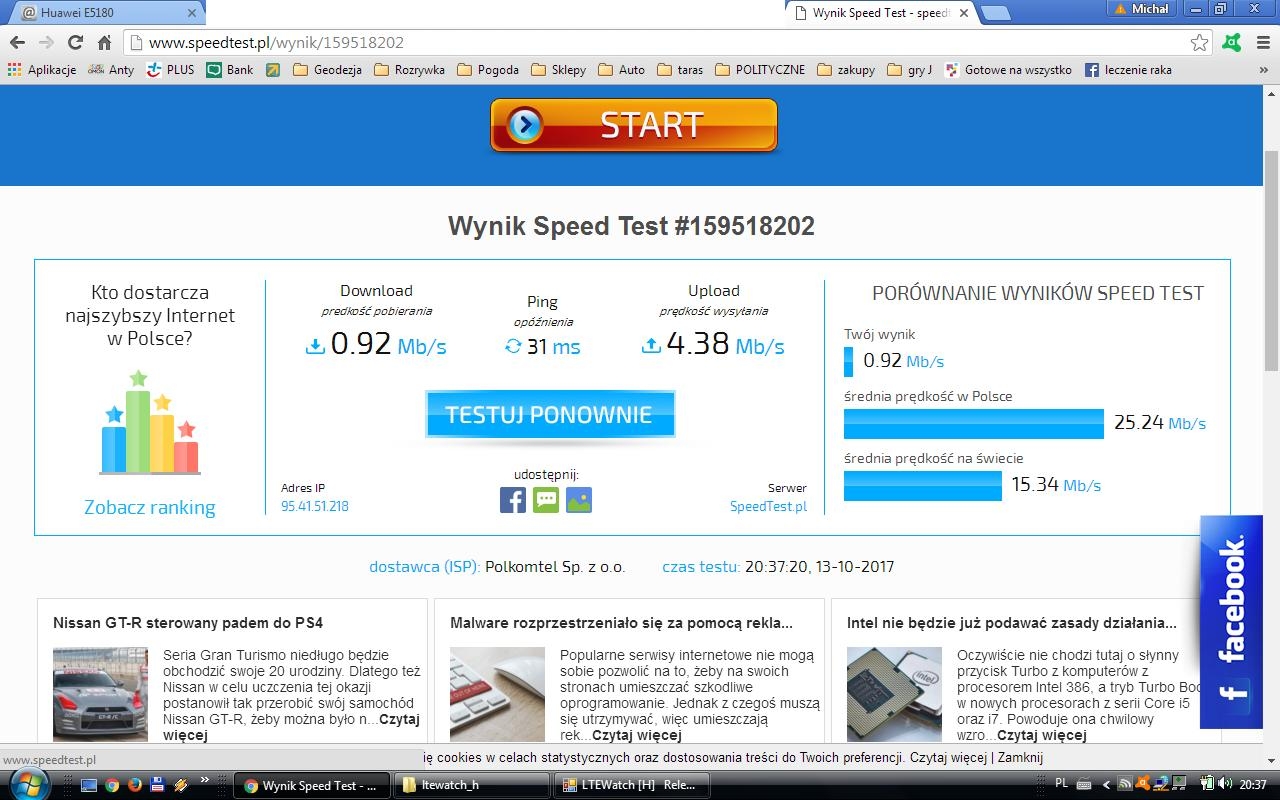This screenshot has height=800, width=1280.
Task: Open the Bank bookmark
Action: click(x=230, y=70)
